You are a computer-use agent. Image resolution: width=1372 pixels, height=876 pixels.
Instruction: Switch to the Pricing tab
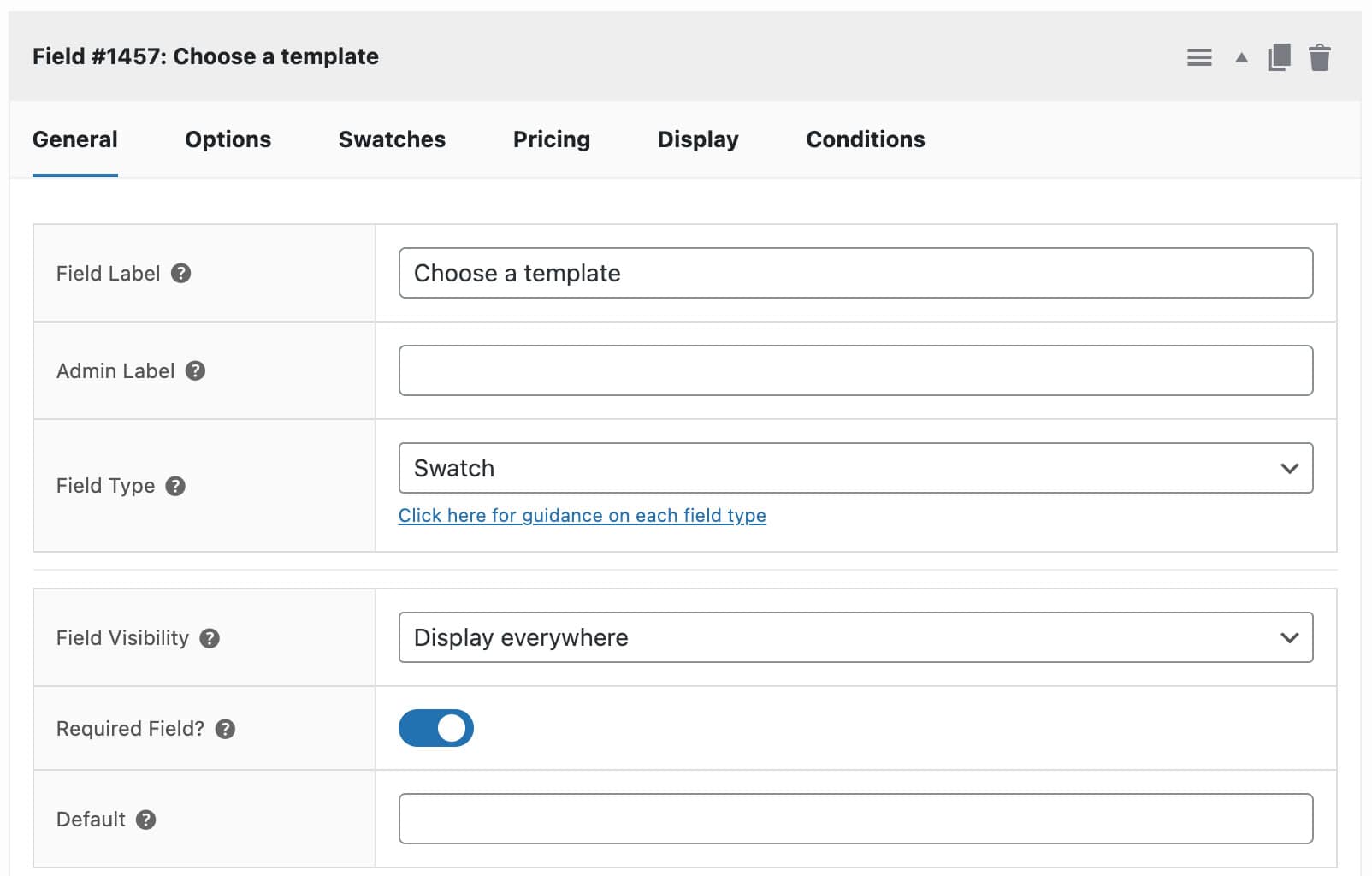tap(551, 139)
